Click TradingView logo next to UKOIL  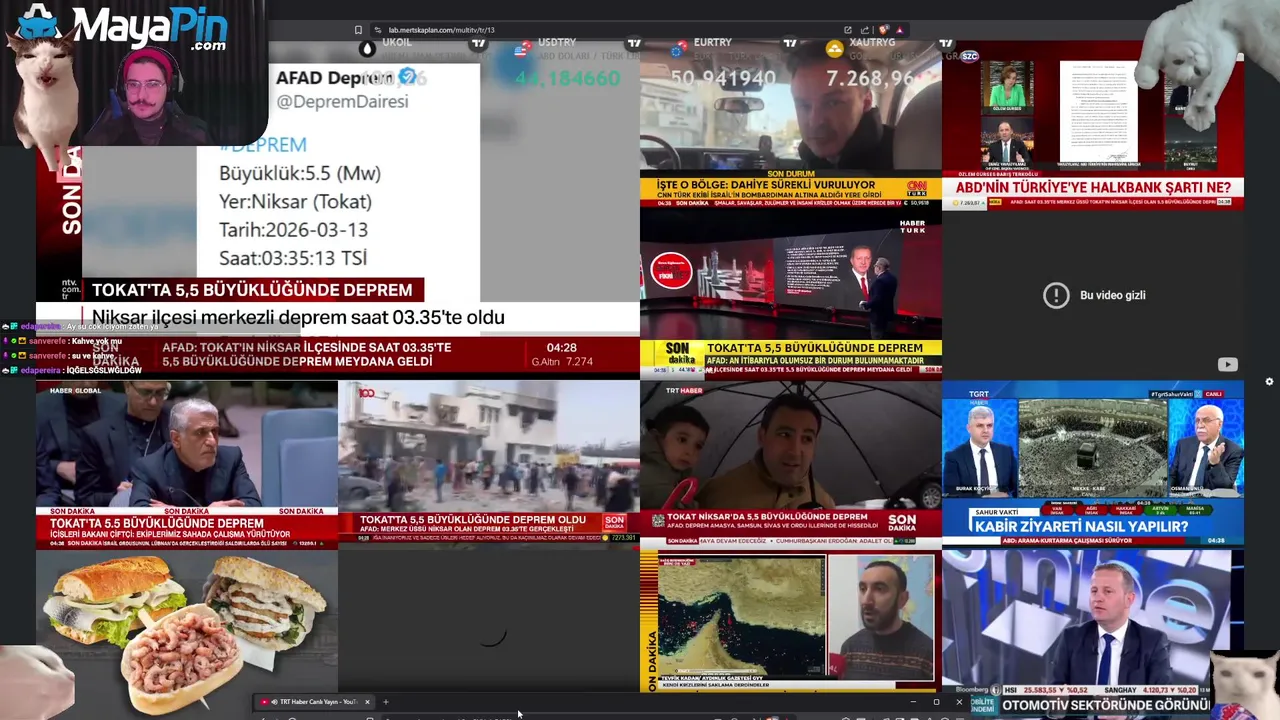coord(478,43)
